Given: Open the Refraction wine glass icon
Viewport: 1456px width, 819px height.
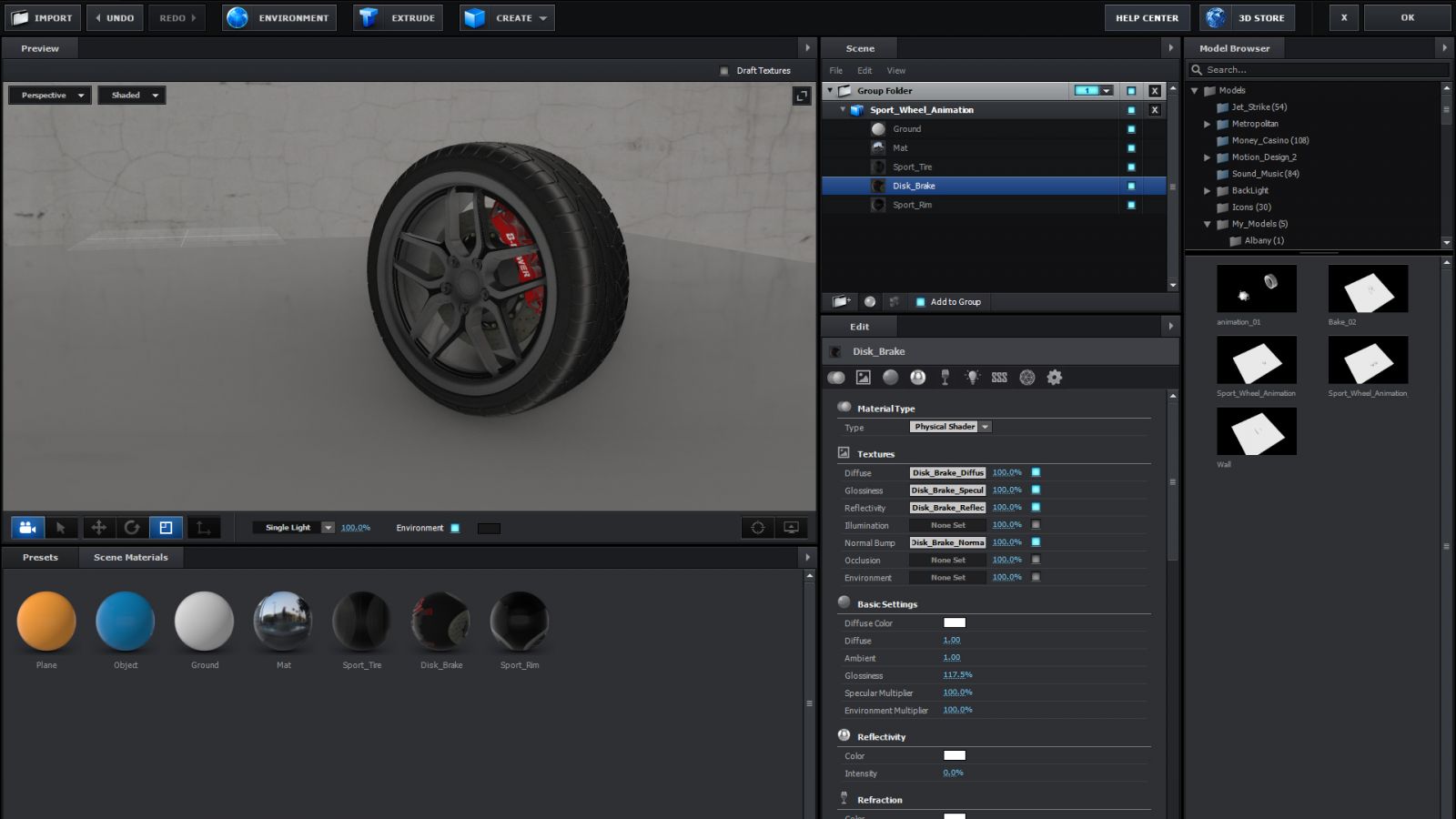Looking at the screenshot, I should (945, 378).
